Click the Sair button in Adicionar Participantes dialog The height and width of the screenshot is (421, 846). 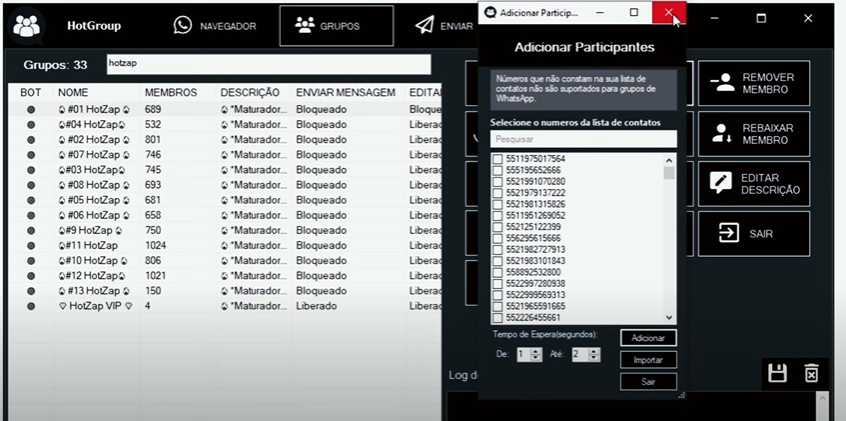tap(648, 382)
